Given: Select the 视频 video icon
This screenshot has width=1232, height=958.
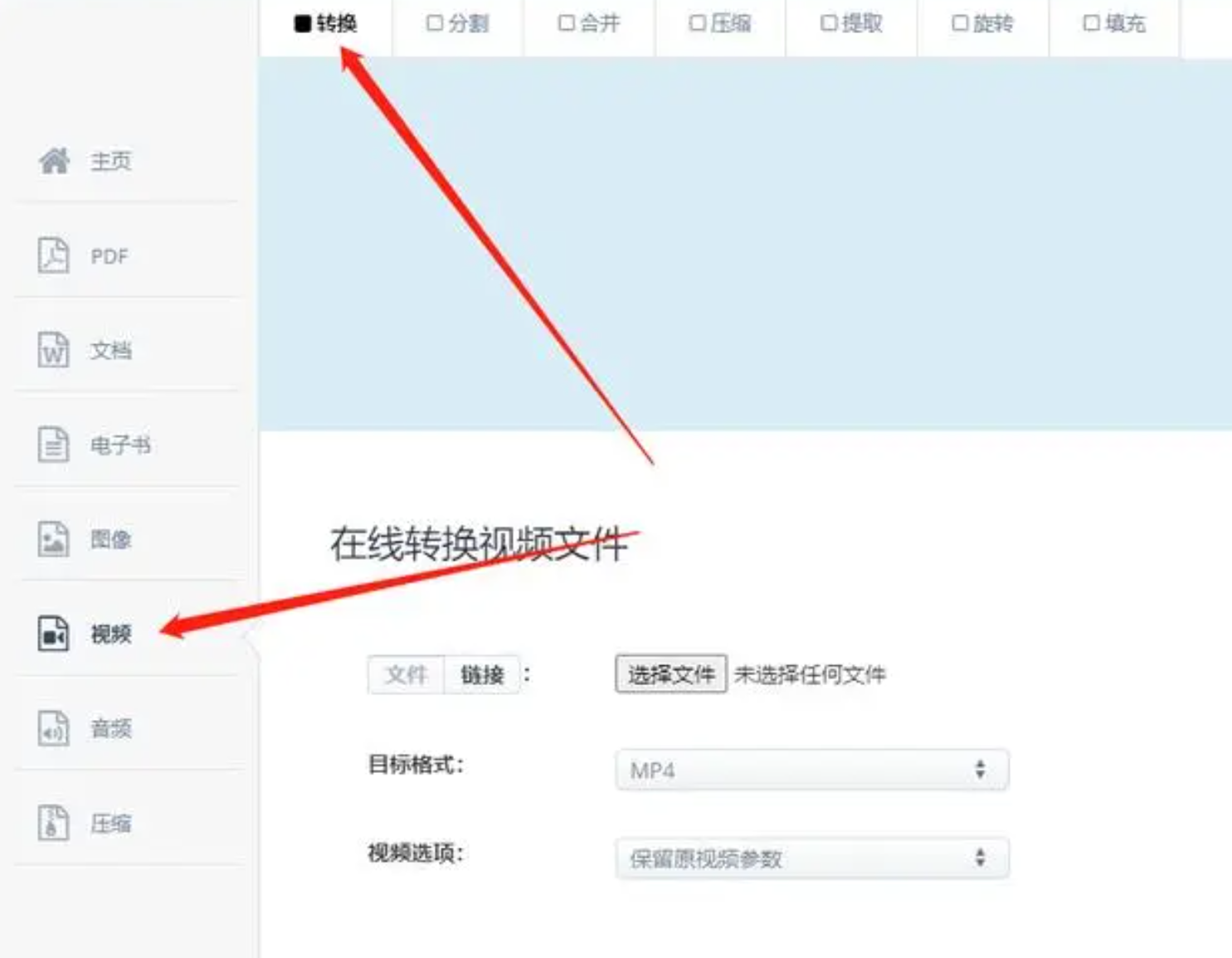Looking at the screenshot, I should tap(53, 634).
